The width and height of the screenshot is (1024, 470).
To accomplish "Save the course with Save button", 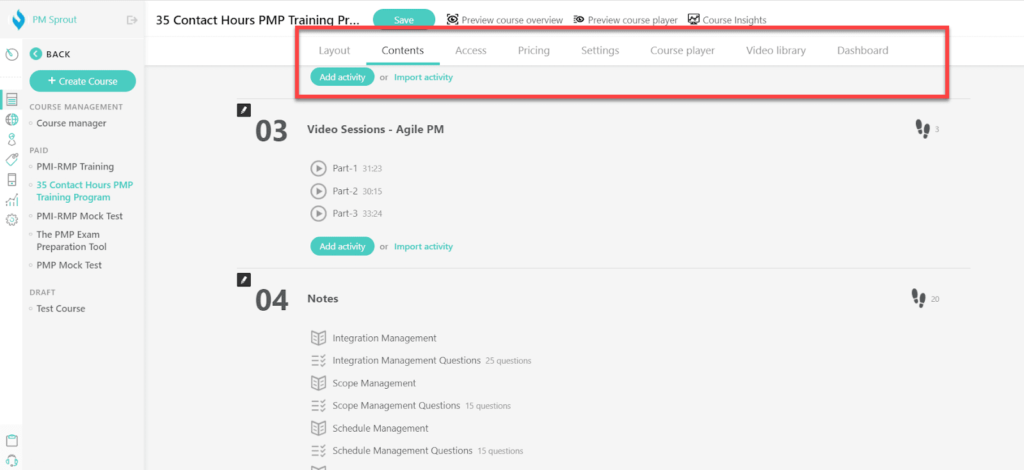I will coord(404,20).
